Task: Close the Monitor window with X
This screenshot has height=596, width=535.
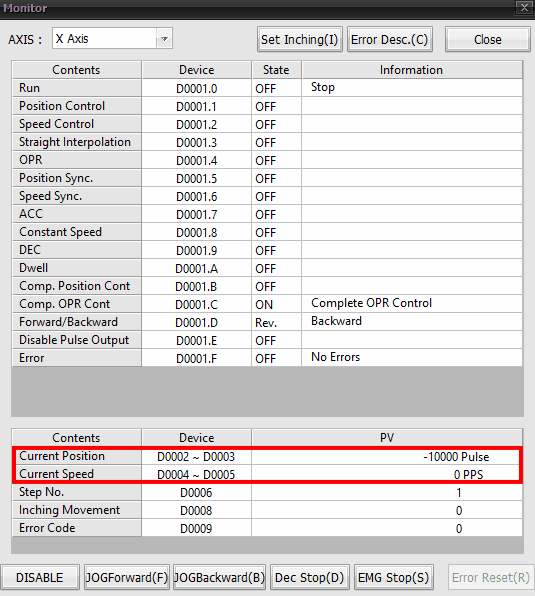Action: [524, 7]
